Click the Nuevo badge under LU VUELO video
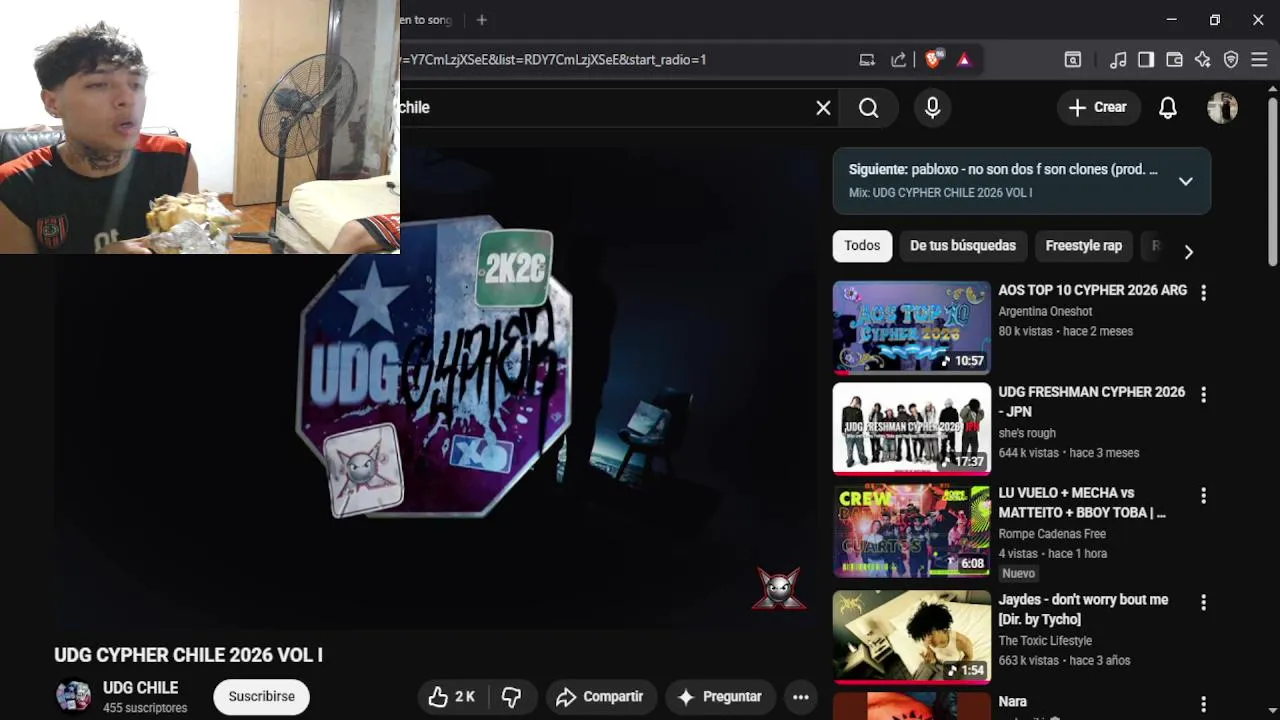 tap(1018, 573)
